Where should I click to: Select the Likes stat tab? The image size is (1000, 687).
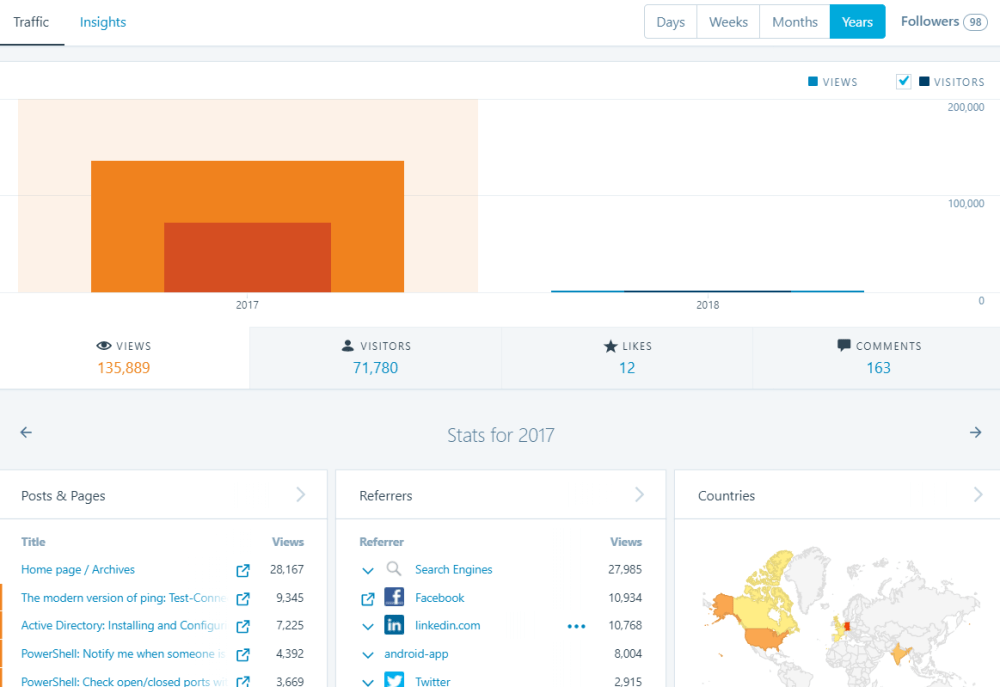point(626,357)
